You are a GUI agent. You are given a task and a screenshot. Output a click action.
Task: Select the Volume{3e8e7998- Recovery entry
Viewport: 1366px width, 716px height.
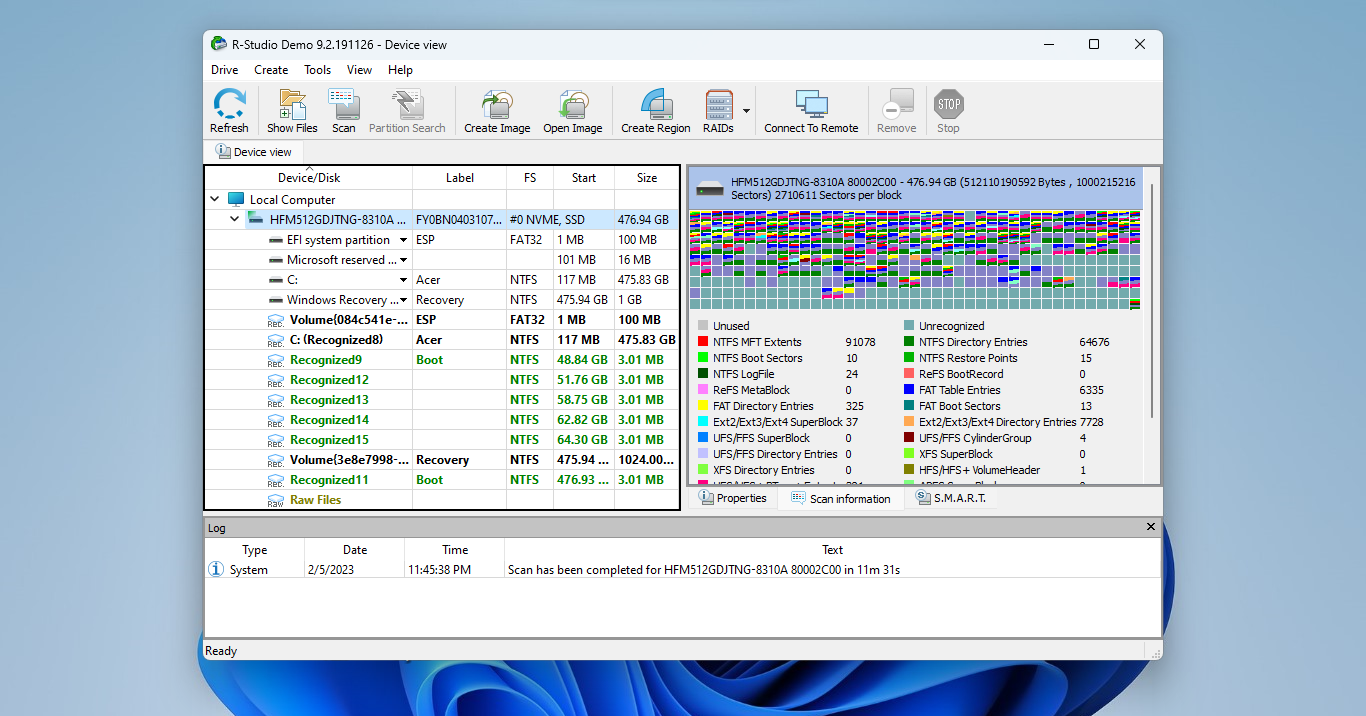point(442,460)
